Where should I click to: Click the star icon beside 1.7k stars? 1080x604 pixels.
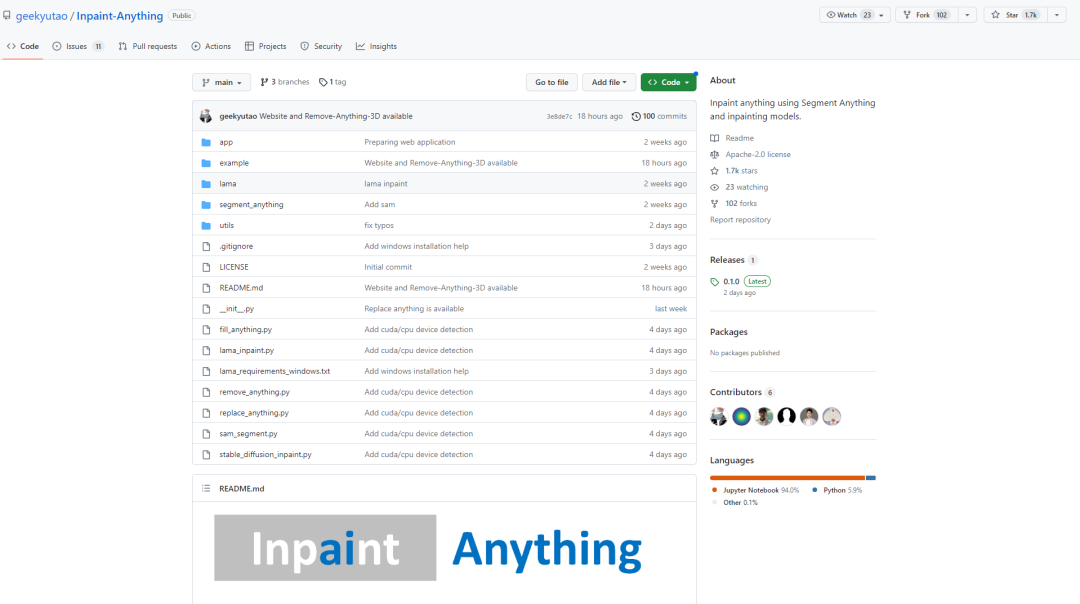coord(714,171)
